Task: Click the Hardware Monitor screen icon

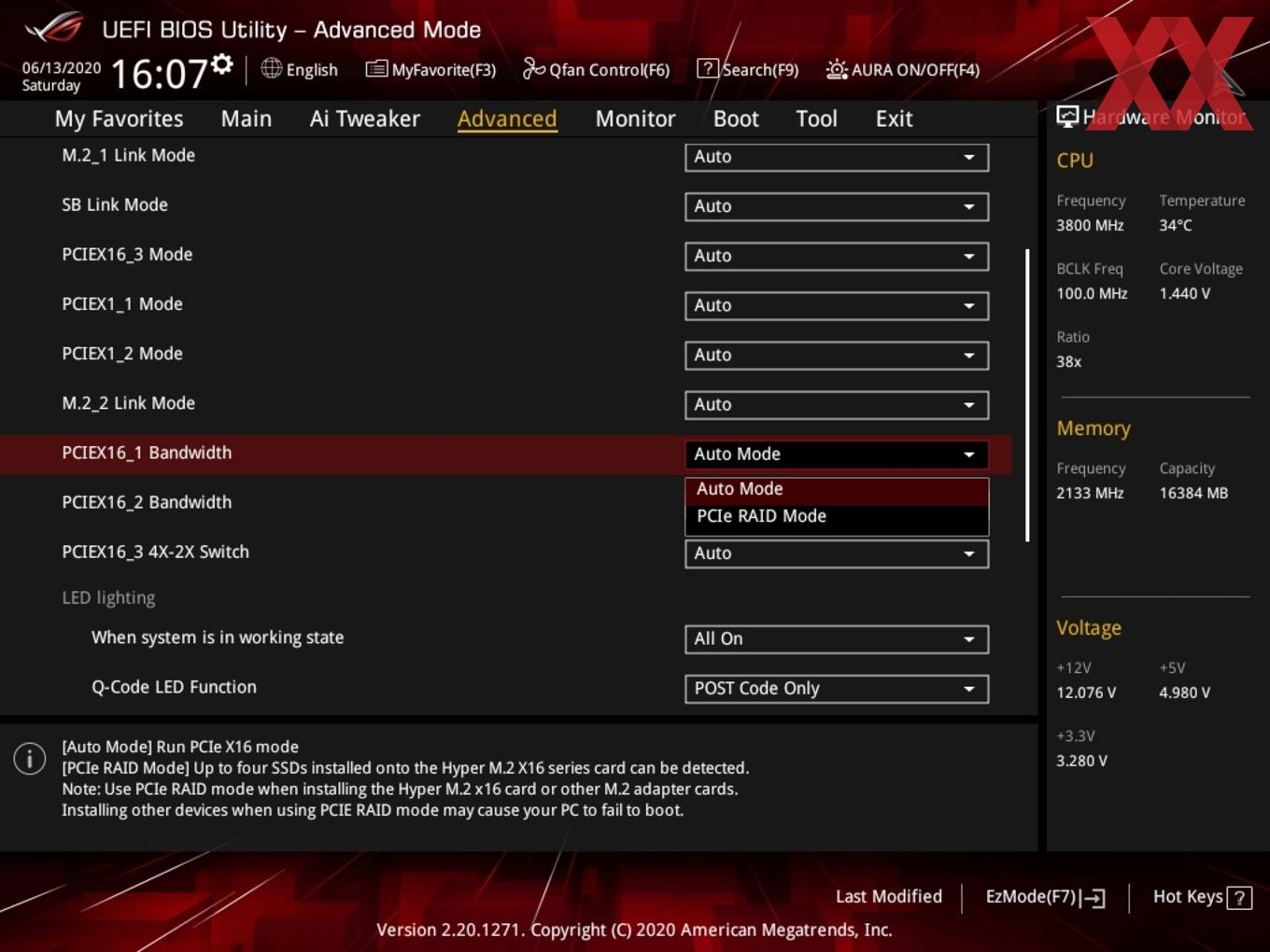Action: 1067,116
